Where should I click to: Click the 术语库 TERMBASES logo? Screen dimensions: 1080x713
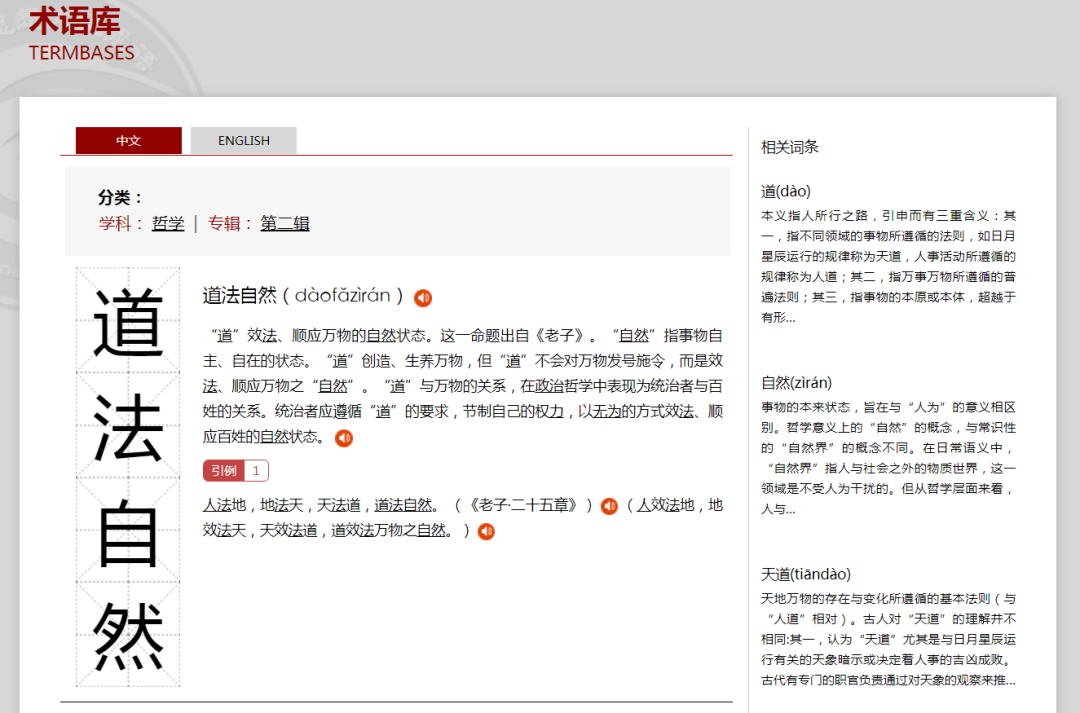pyautogui.click(x=81, y=33)
